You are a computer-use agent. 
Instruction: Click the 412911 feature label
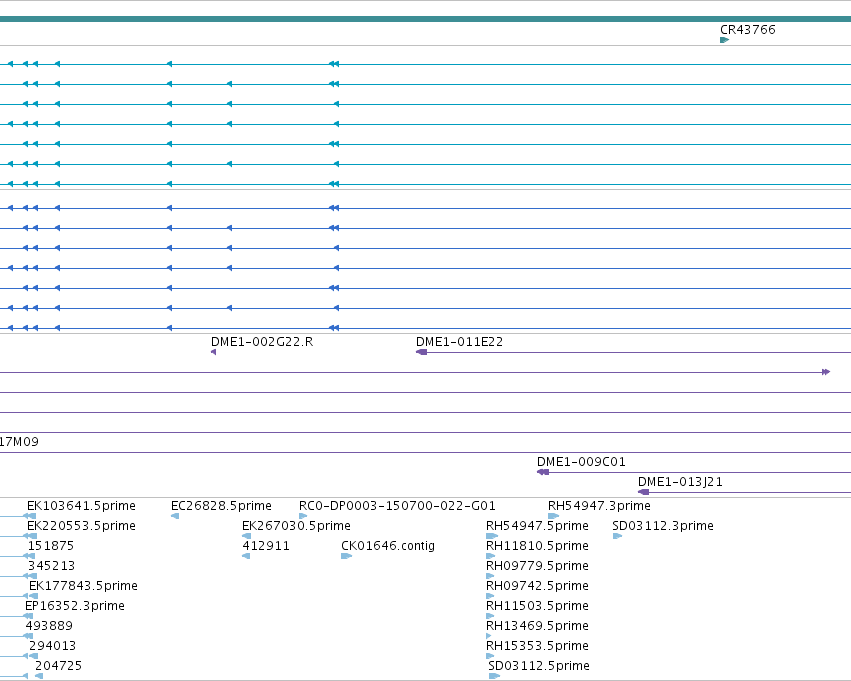[x=266, y=546]
